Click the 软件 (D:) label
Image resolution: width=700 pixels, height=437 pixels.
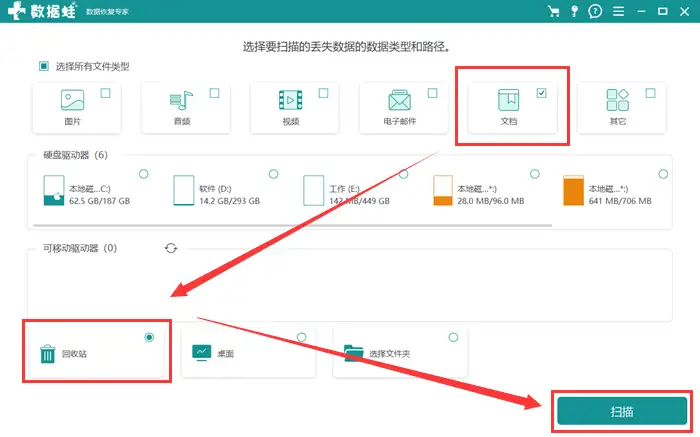(x=215, y=189)
